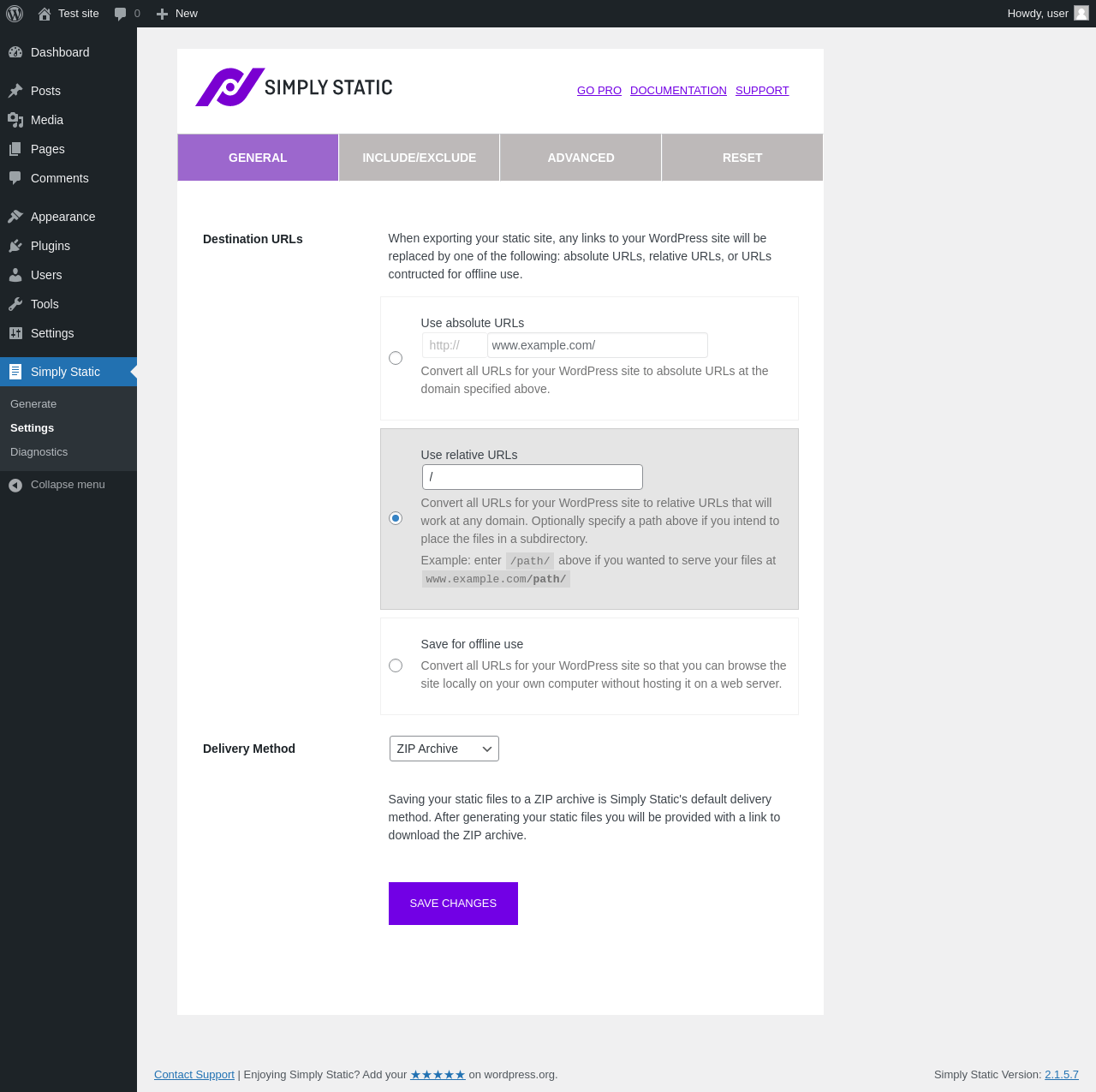Click the Users person icon
This screenshot has width=1096, height=1092.
tap(15, 275)
